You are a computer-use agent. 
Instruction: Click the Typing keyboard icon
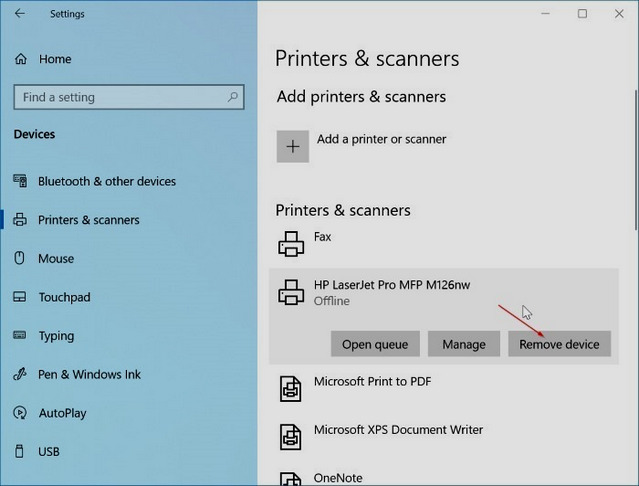20,335
